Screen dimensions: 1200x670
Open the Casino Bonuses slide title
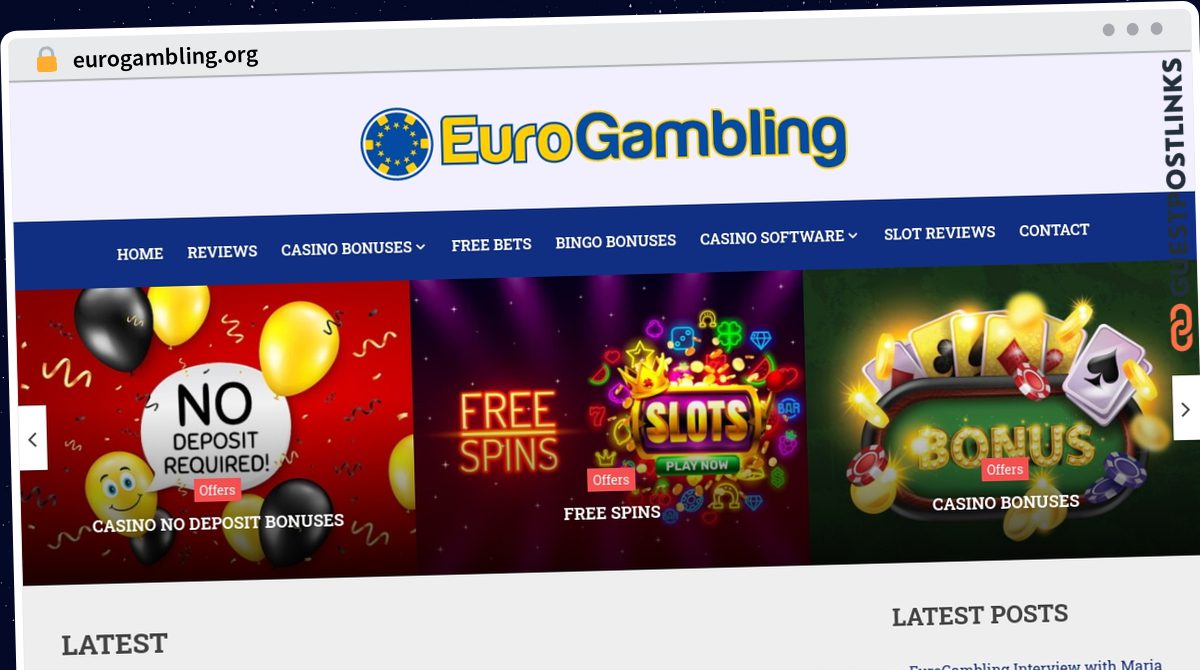[x=1005, y=502]
